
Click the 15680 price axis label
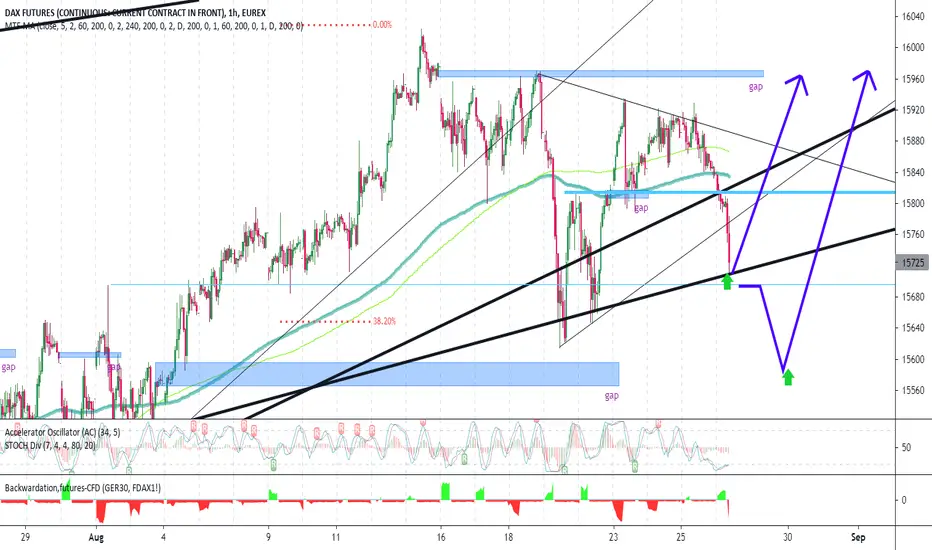tap(913, 297)
